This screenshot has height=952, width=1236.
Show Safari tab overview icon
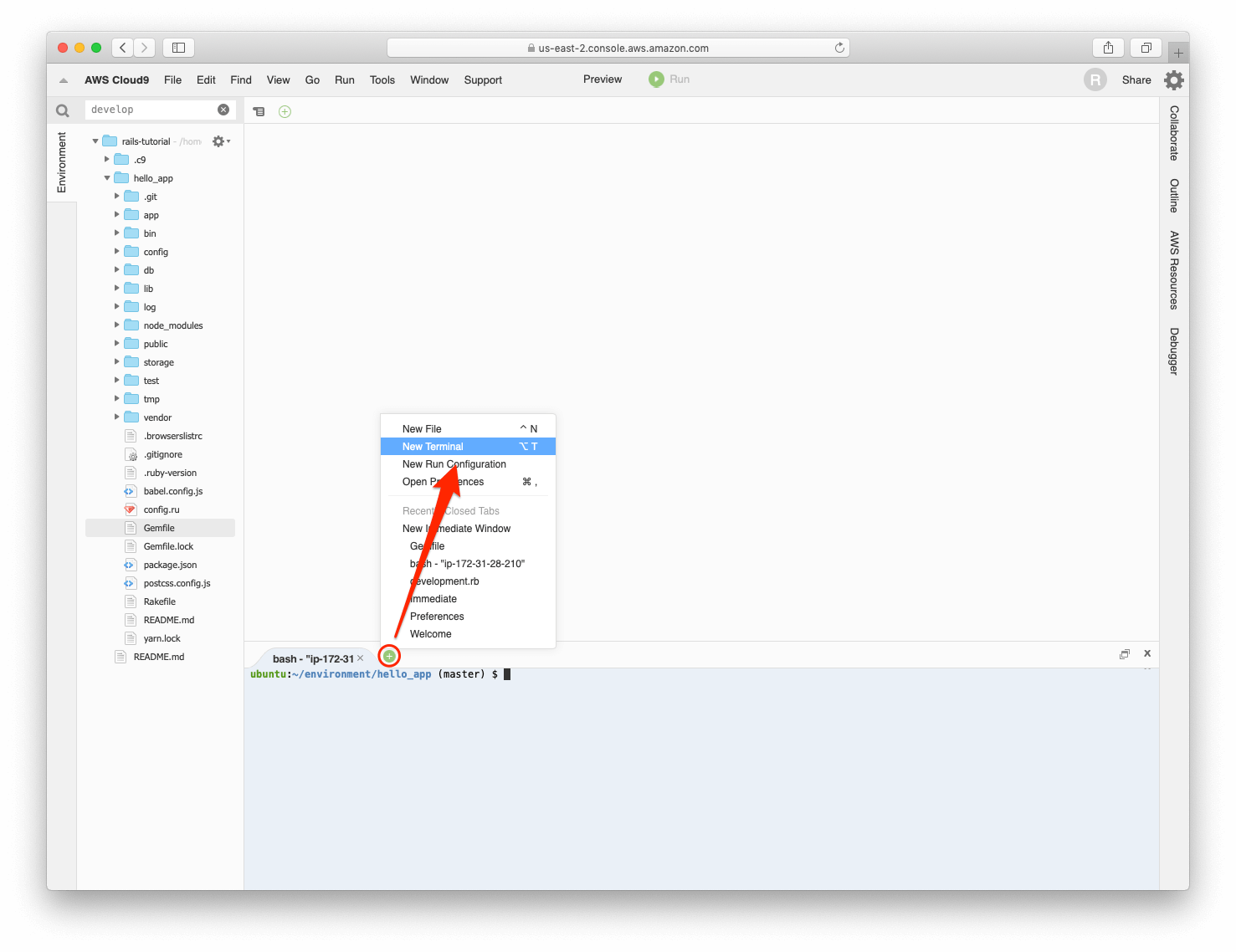point(1146,48)
